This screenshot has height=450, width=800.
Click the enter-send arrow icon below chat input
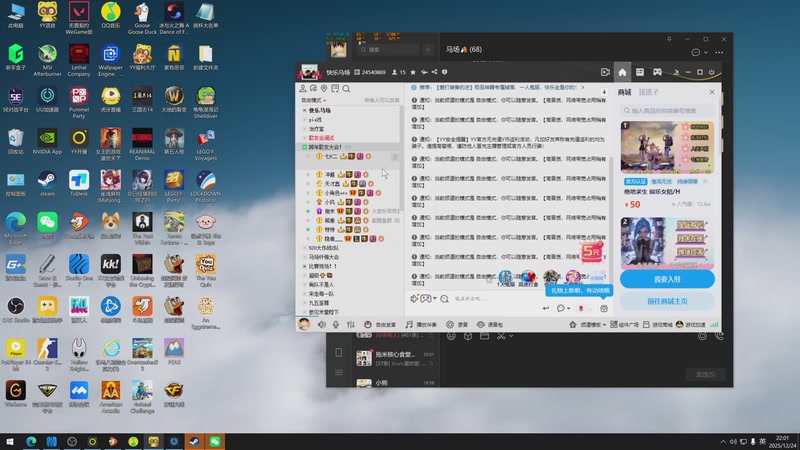click(545, 309)
